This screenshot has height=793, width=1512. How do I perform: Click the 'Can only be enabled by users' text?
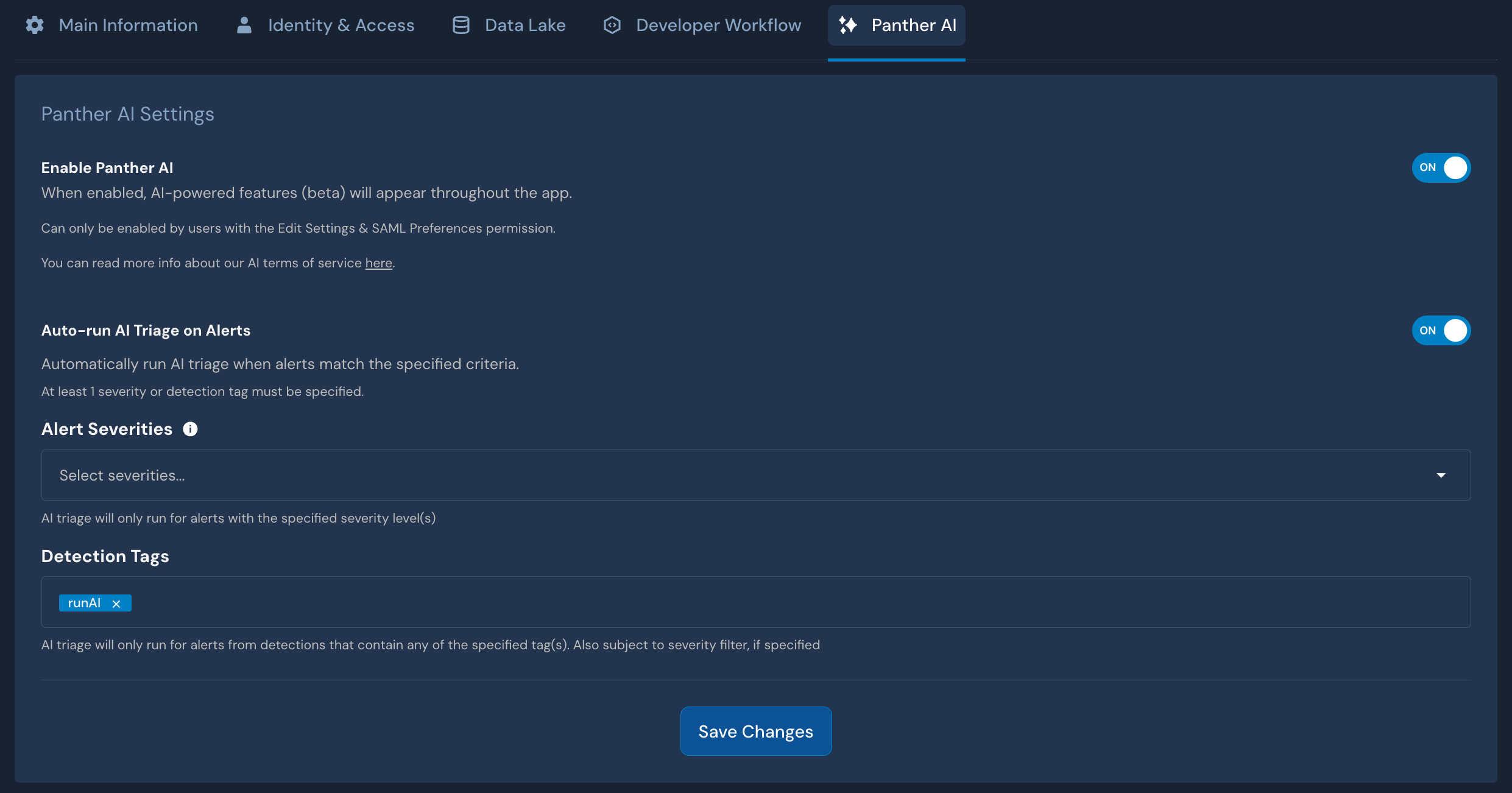[x=299, y=228]
